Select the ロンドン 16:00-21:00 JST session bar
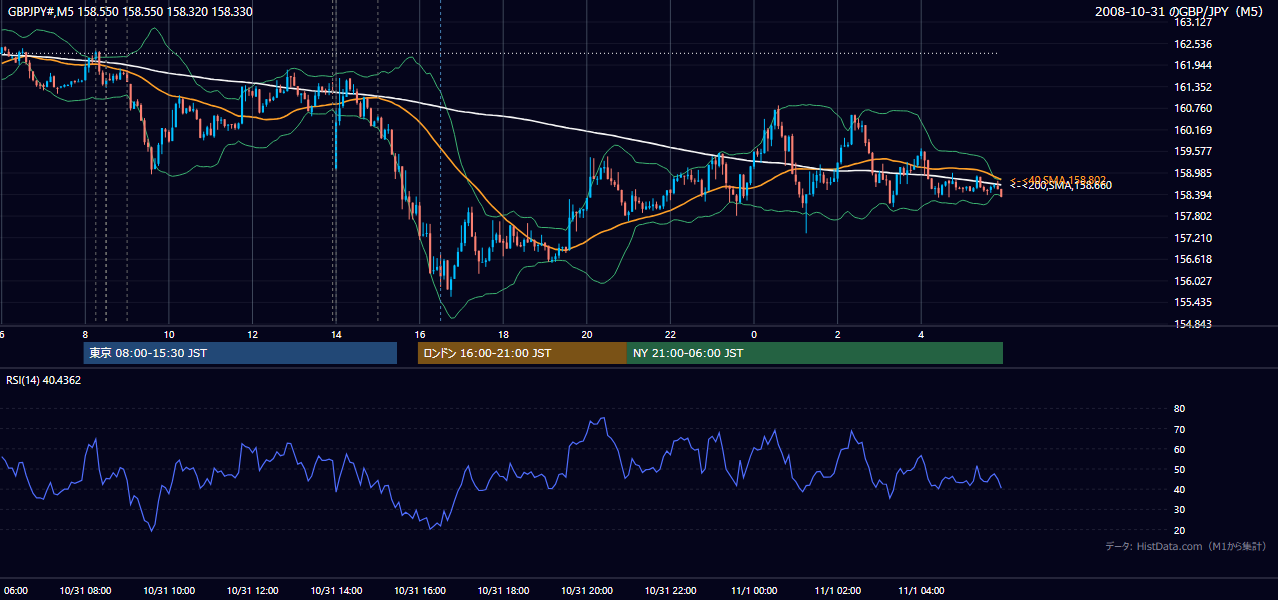This screenshot has width=1278, height=600. [x=522, y=353]
